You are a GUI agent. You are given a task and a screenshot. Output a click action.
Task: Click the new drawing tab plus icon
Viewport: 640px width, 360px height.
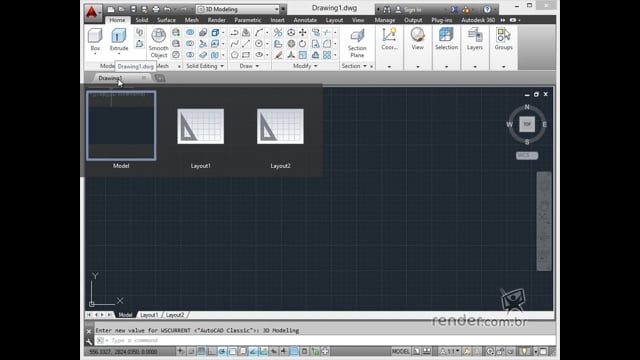[x=160, y=78]
